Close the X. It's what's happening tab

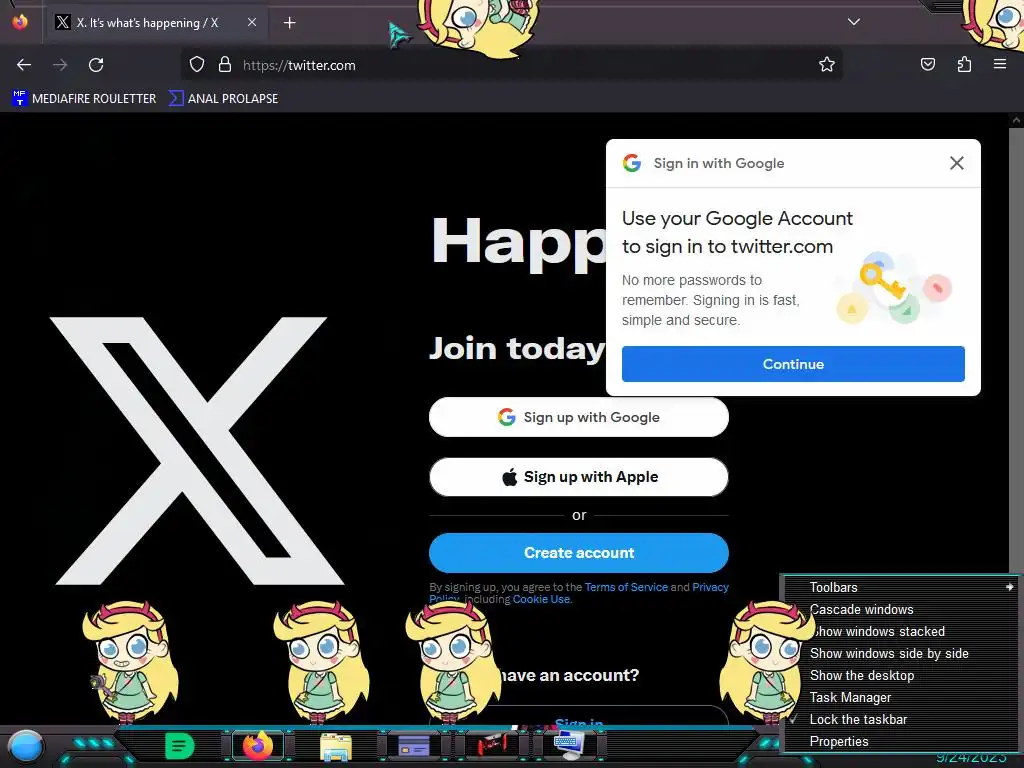pos(251,22)
